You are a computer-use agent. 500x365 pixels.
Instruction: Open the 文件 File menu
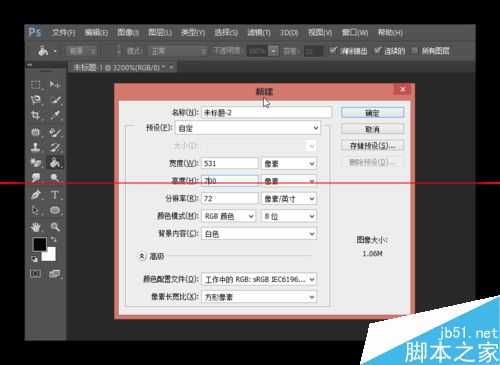[63, 33]
